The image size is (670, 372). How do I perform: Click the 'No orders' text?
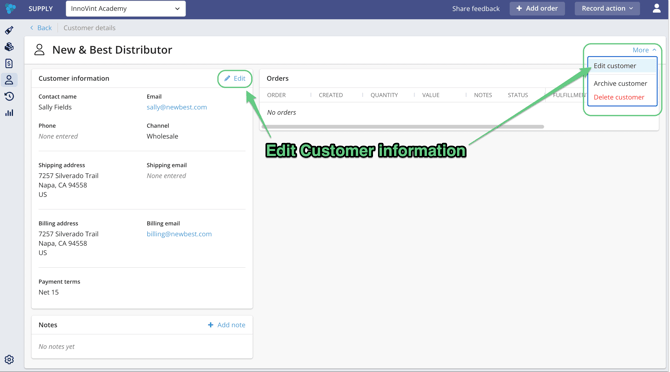click(281, 112)
